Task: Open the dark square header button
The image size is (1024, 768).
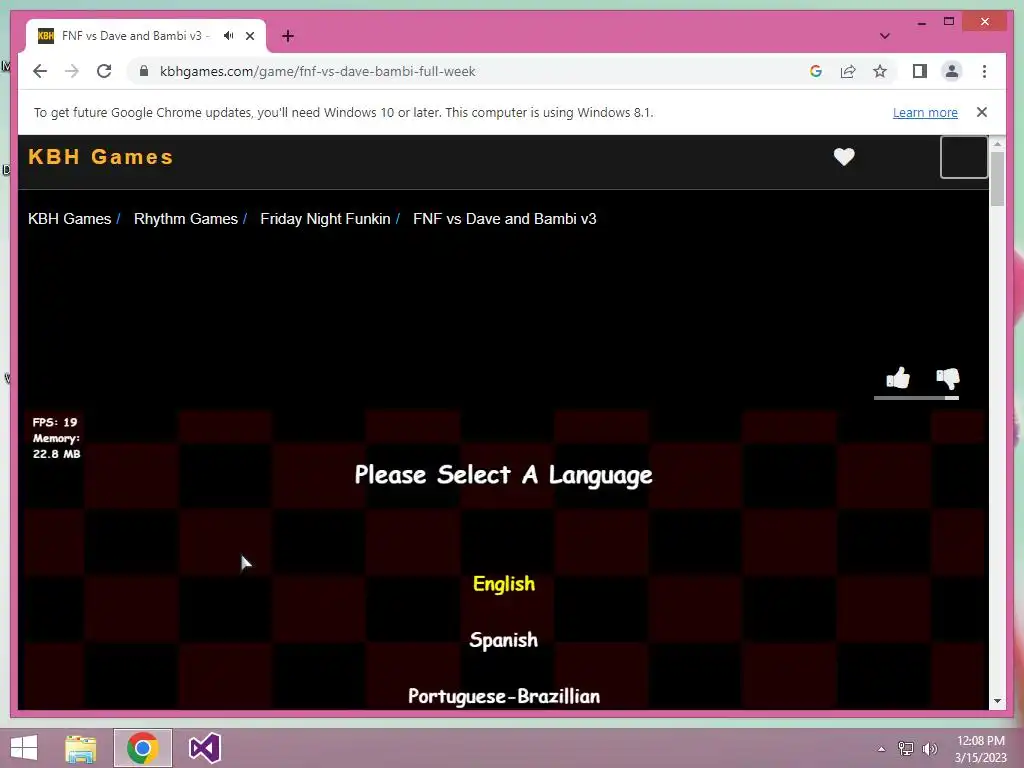Action: click(x=964, y=157)
